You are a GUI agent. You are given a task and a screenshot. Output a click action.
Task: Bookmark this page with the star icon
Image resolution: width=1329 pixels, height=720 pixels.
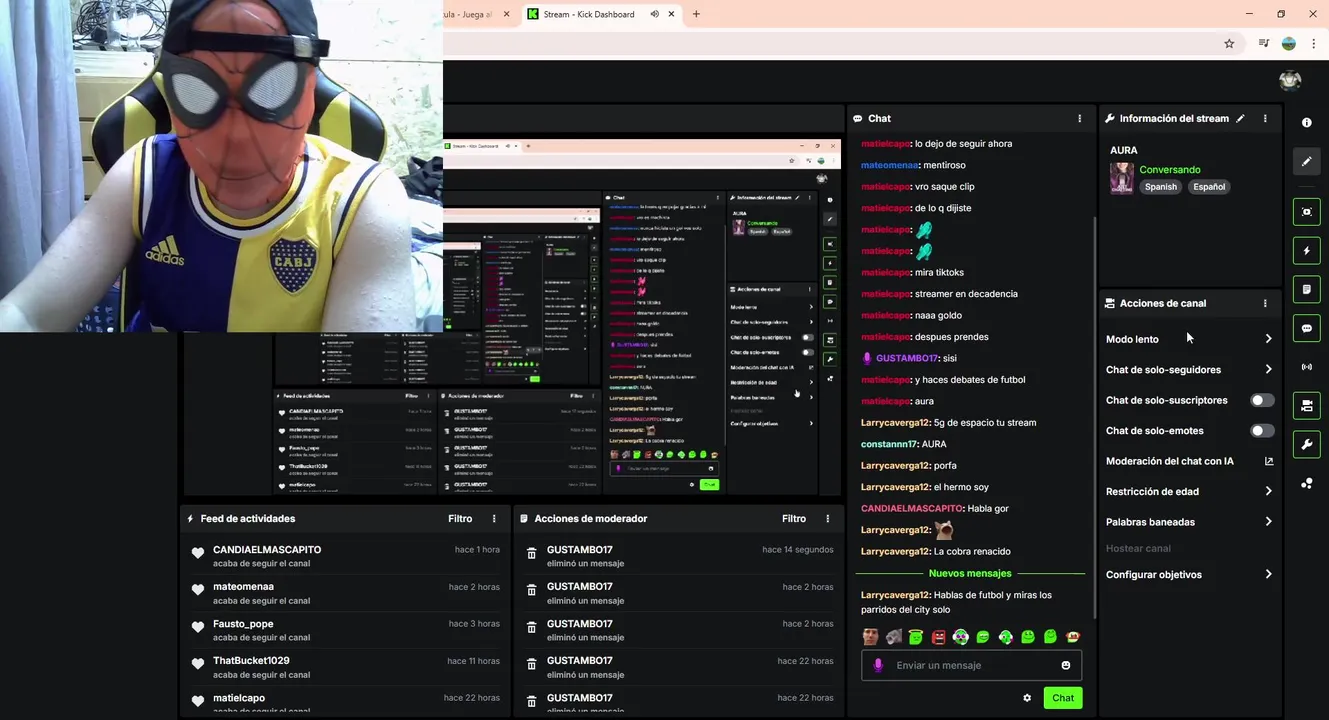click(1229, 44)
